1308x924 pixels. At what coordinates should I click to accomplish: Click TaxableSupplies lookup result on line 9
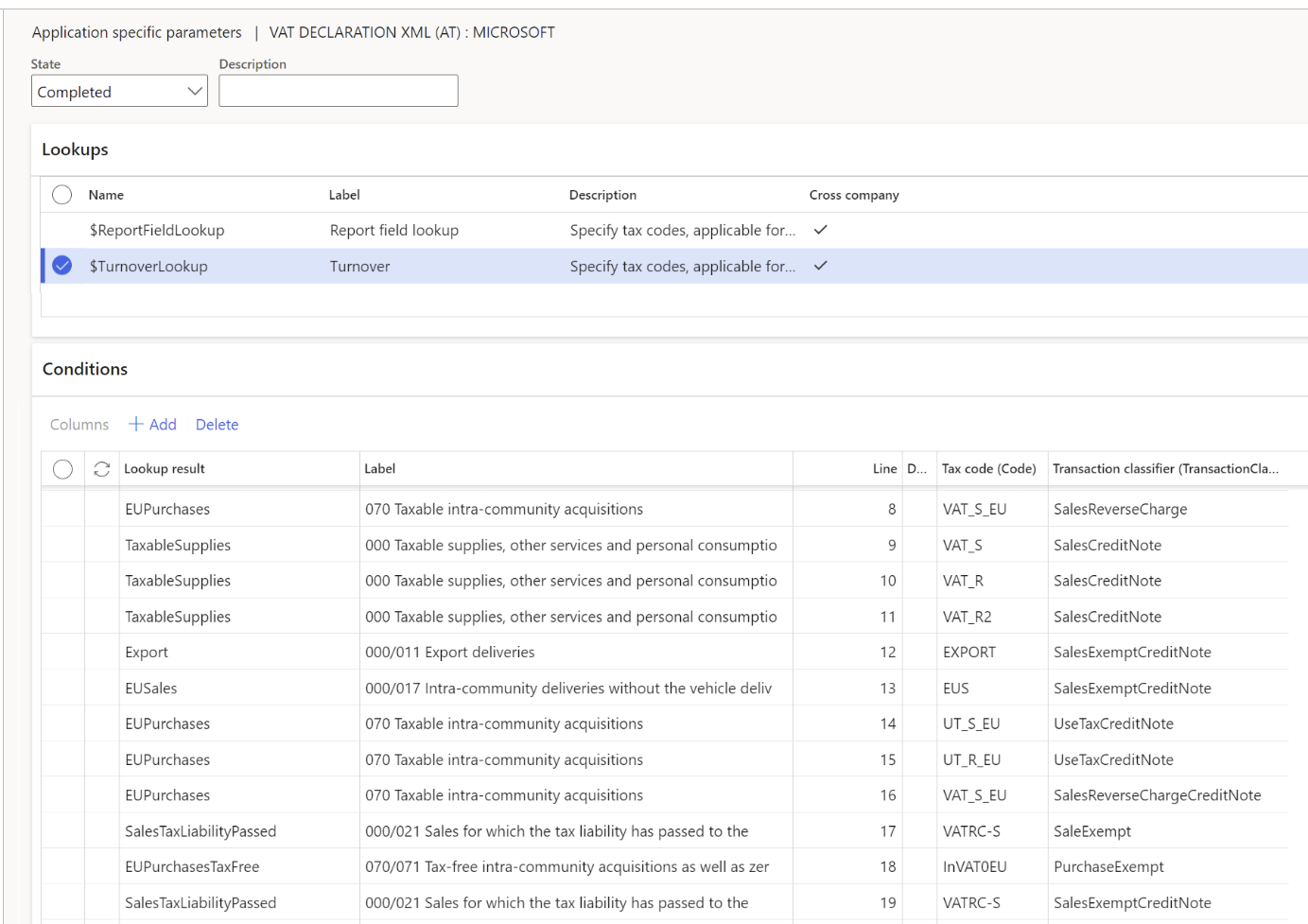tap(178, 545)
